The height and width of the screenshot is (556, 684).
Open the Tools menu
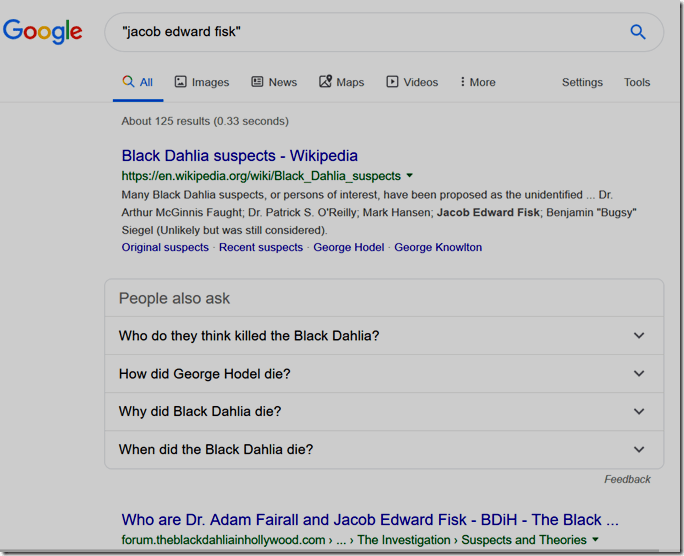point(637,82)
